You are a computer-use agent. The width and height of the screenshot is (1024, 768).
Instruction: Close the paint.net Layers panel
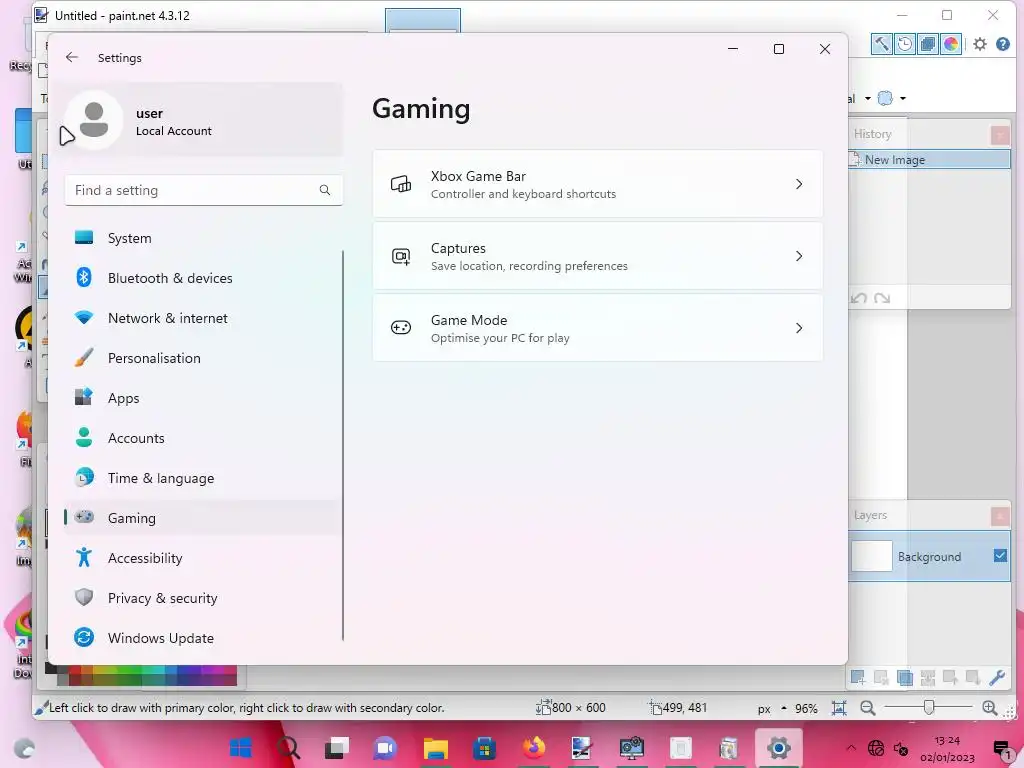click(x=1000, y=516)
